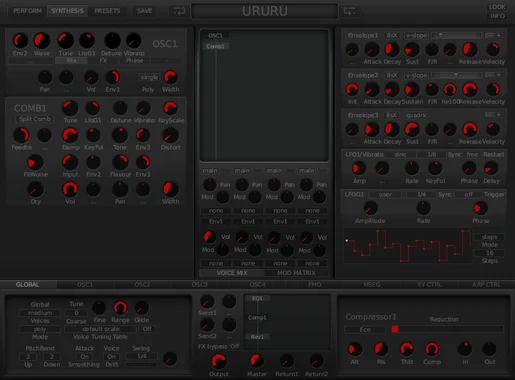This screenshot has width=515, height=380.
Task: Open Global Voices medium dropdown
Action: click(40, 313)
